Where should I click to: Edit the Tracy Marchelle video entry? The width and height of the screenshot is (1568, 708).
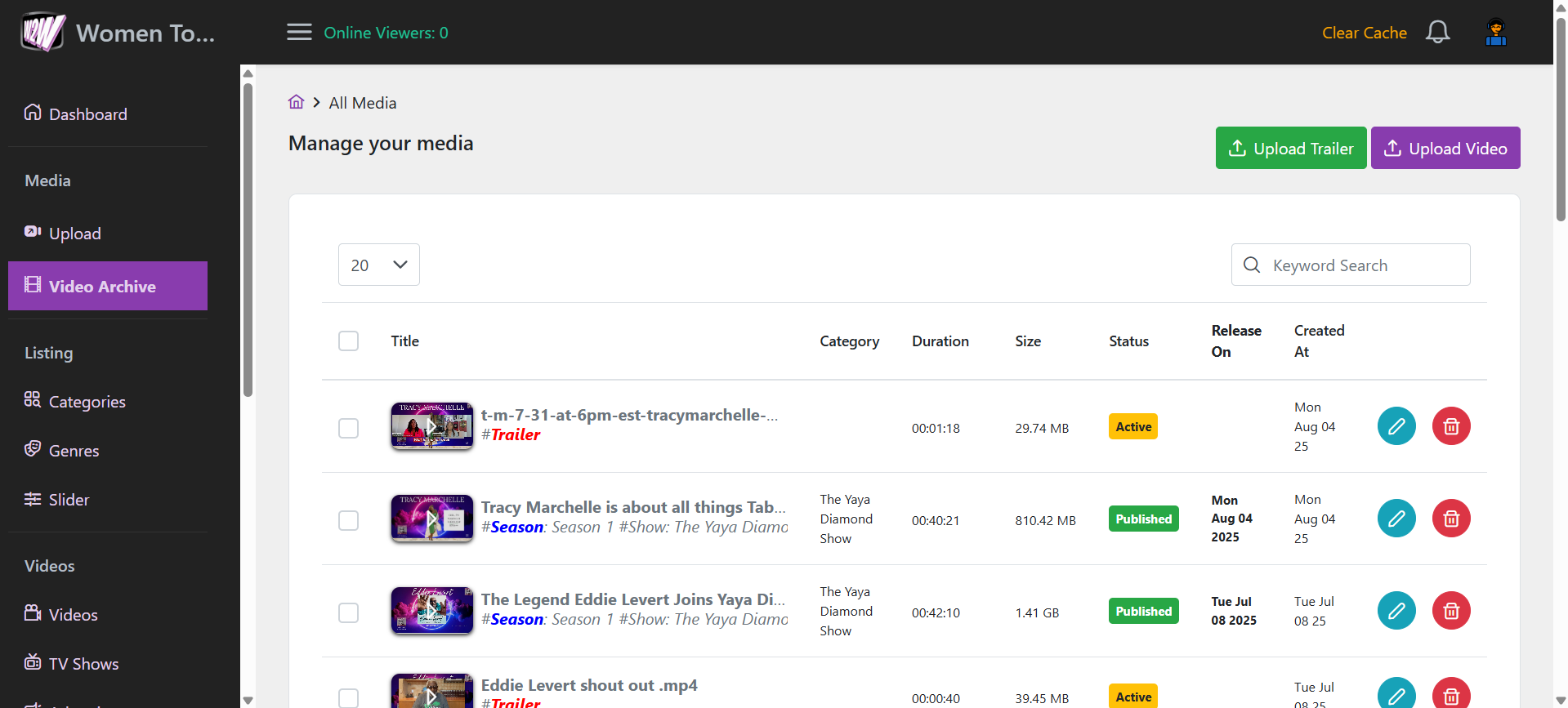(1396, 519)
